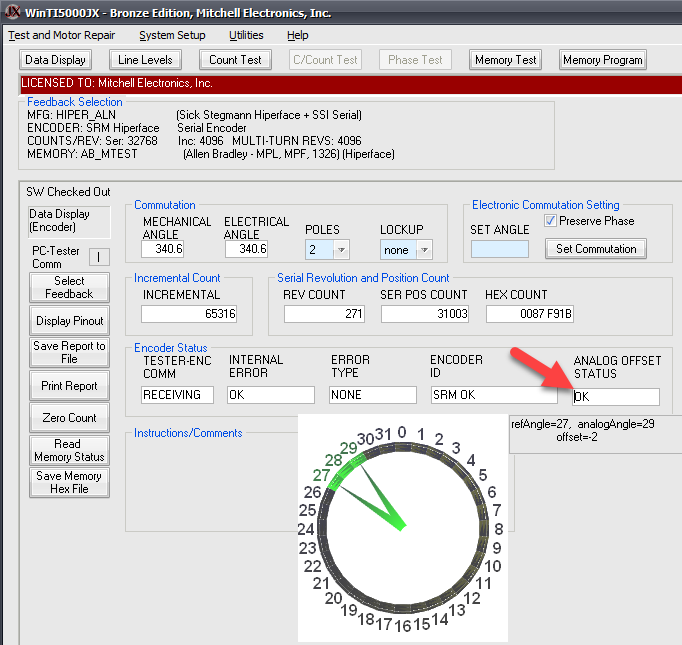Screen dimensions: 682x645
Task: Click the Print Report button
Action: point(69,385)
